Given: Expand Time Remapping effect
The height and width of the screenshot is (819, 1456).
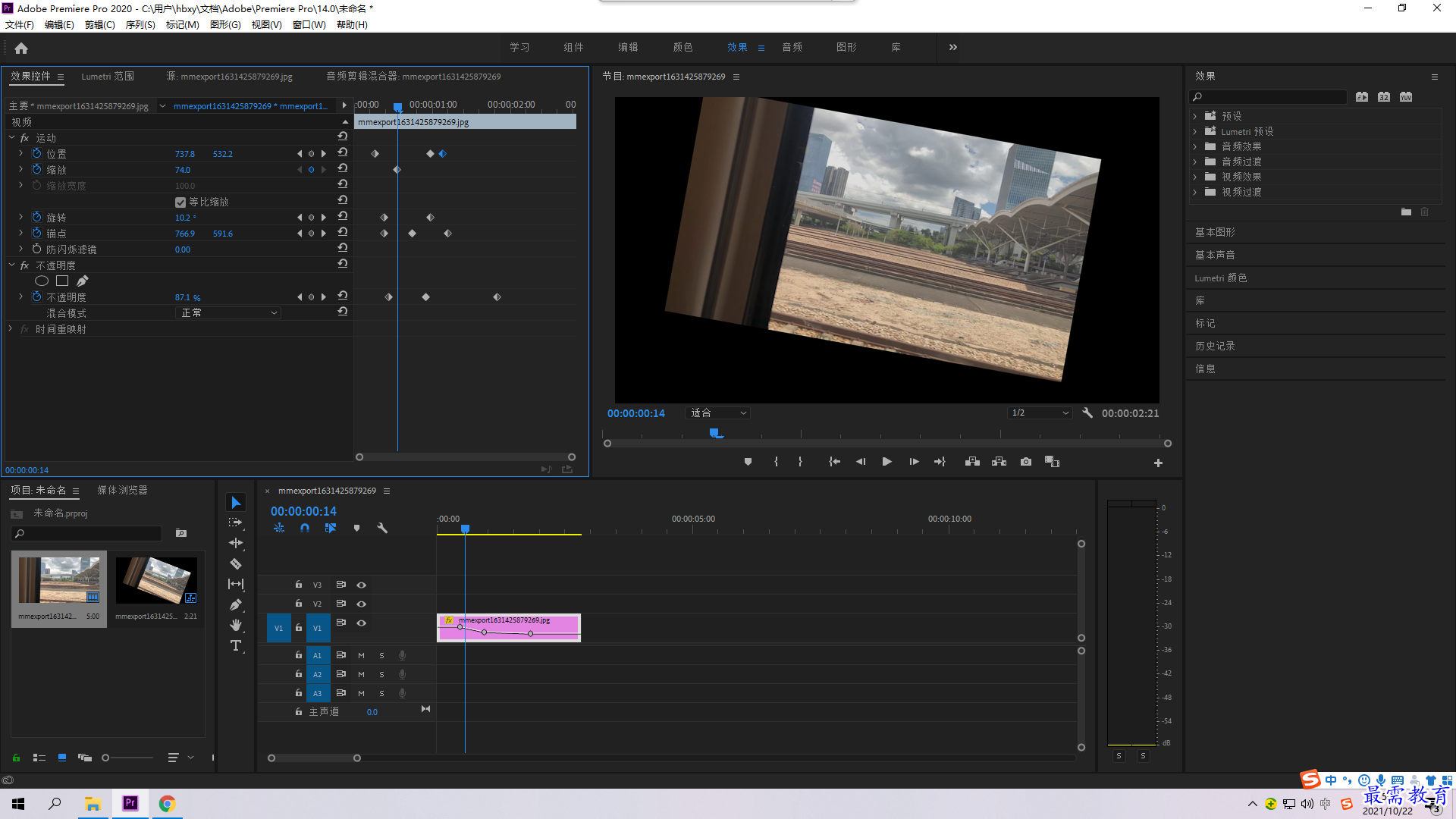Looking at the screenshot, I should pyautogui.click(x=11, y=329).
